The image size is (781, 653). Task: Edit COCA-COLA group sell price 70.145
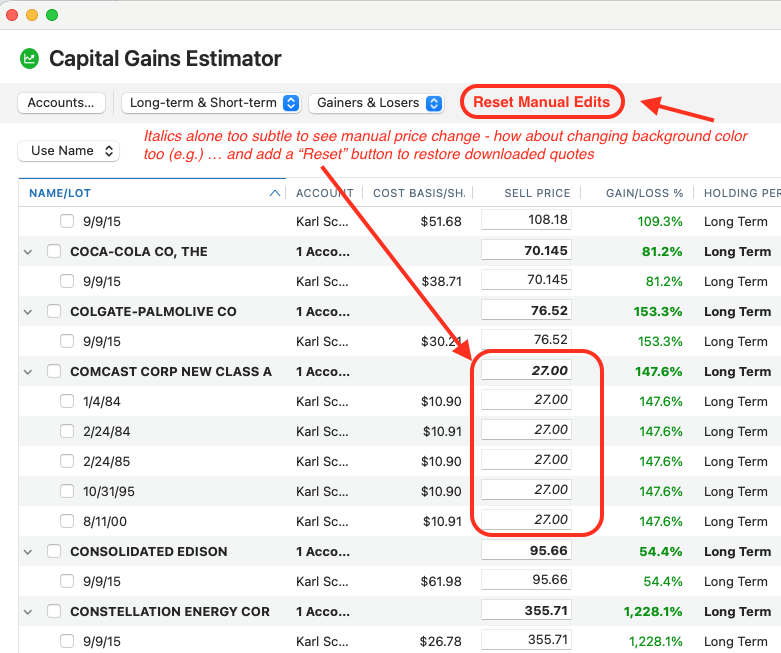pos(526,250)
